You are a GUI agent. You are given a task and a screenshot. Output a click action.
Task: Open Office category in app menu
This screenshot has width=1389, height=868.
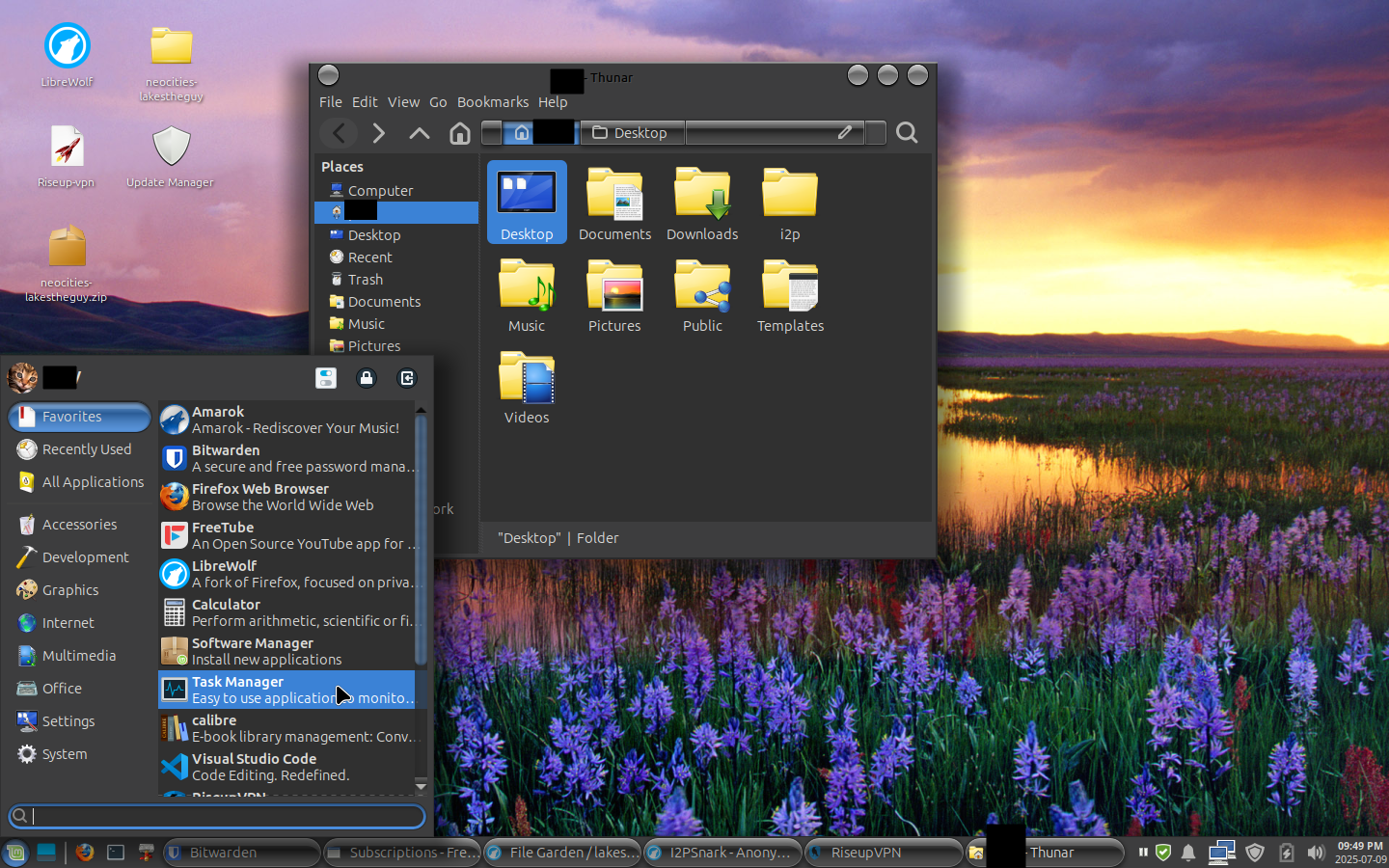coord(79,689)
